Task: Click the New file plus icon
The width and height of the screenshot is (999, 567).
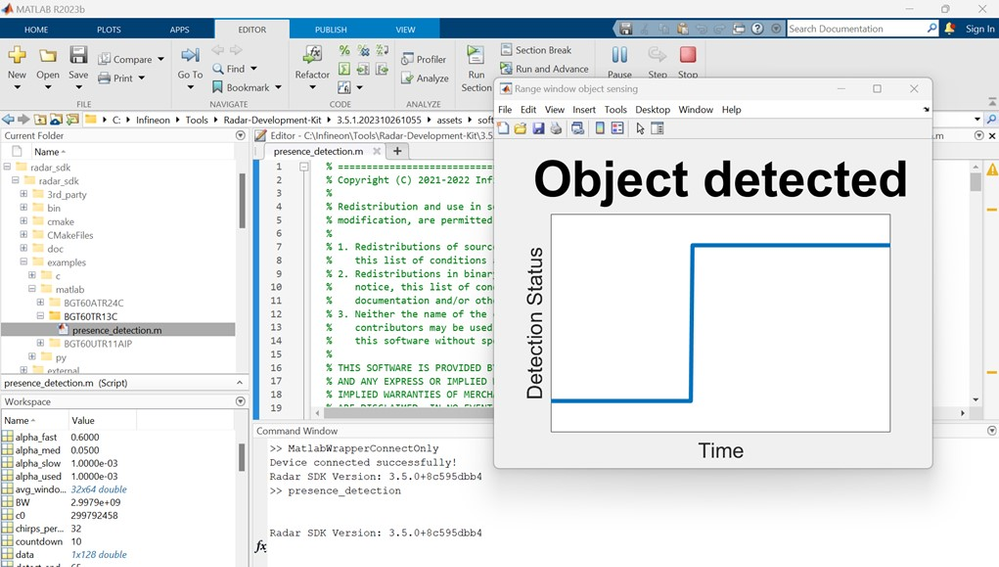Action: 17,55
